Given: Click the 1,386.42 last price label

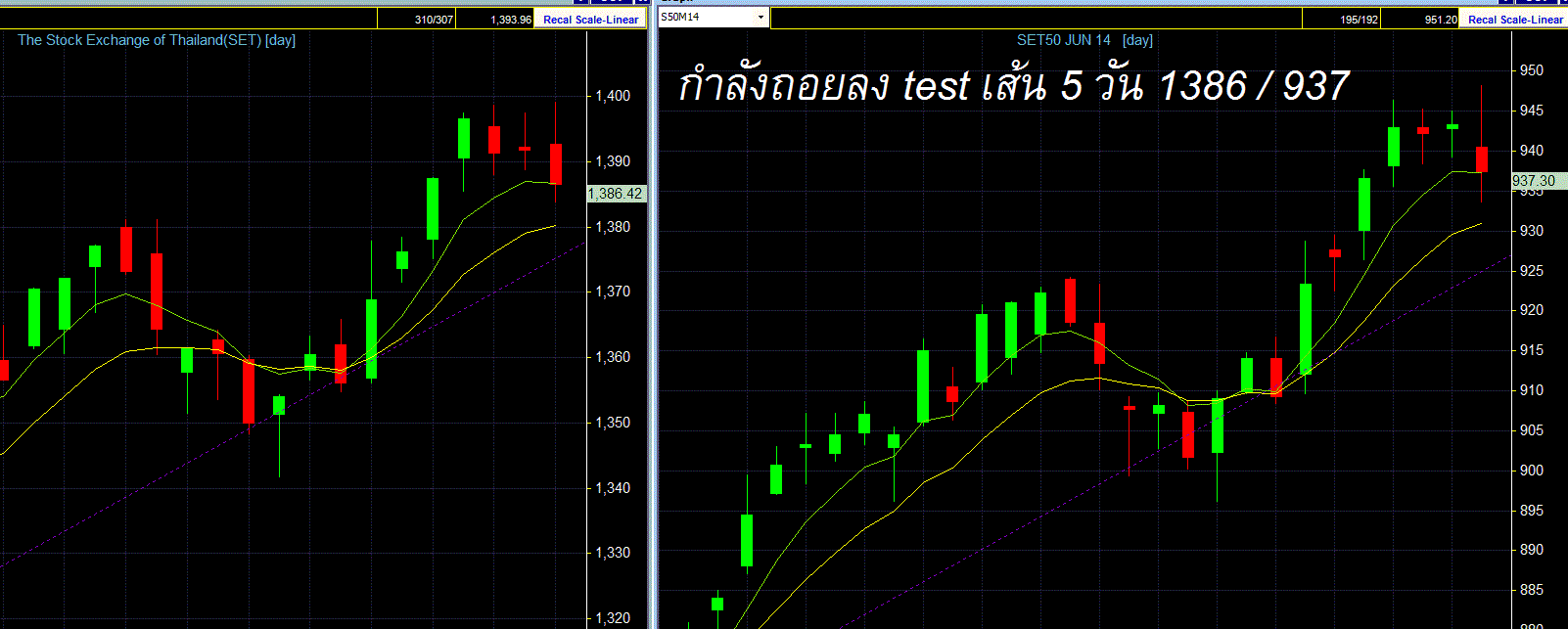Looking at the screenshot, I should click(x=616, y=194).
